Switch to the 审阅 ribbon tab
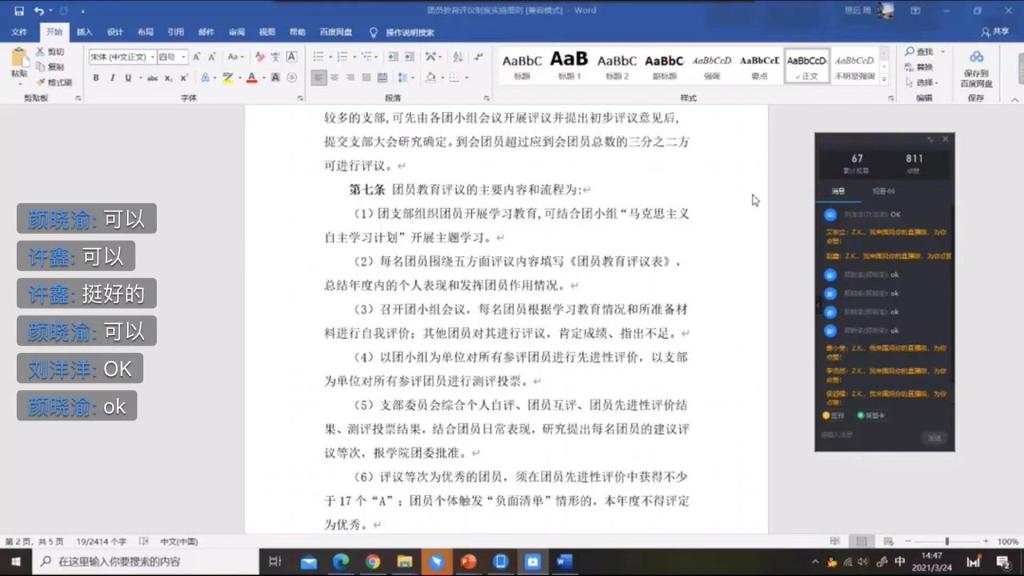Image resolution: width=1024 pixels, height=576 pixels. point(236,32)
